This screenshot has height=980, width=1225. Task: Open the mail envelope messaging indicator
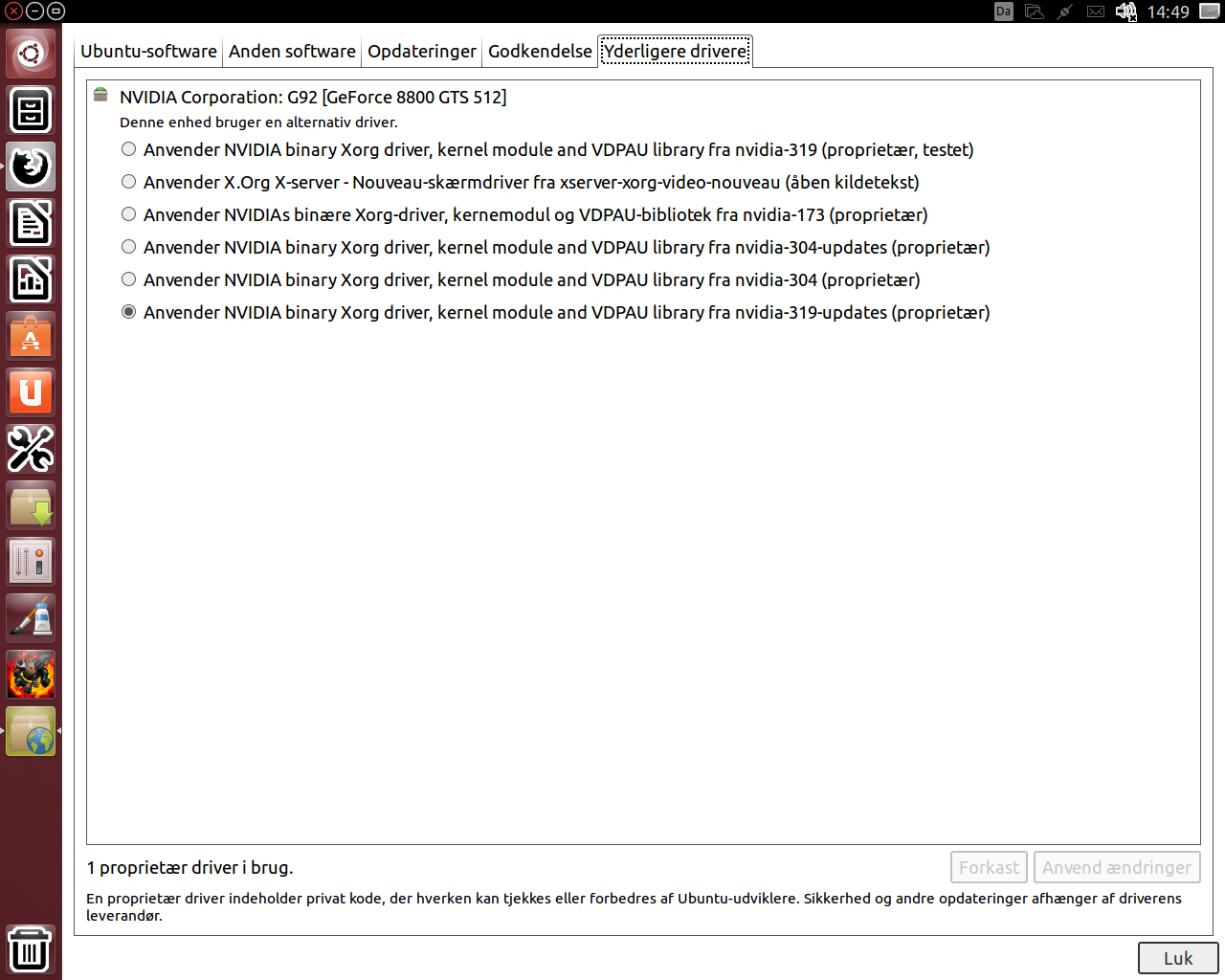1096,11
